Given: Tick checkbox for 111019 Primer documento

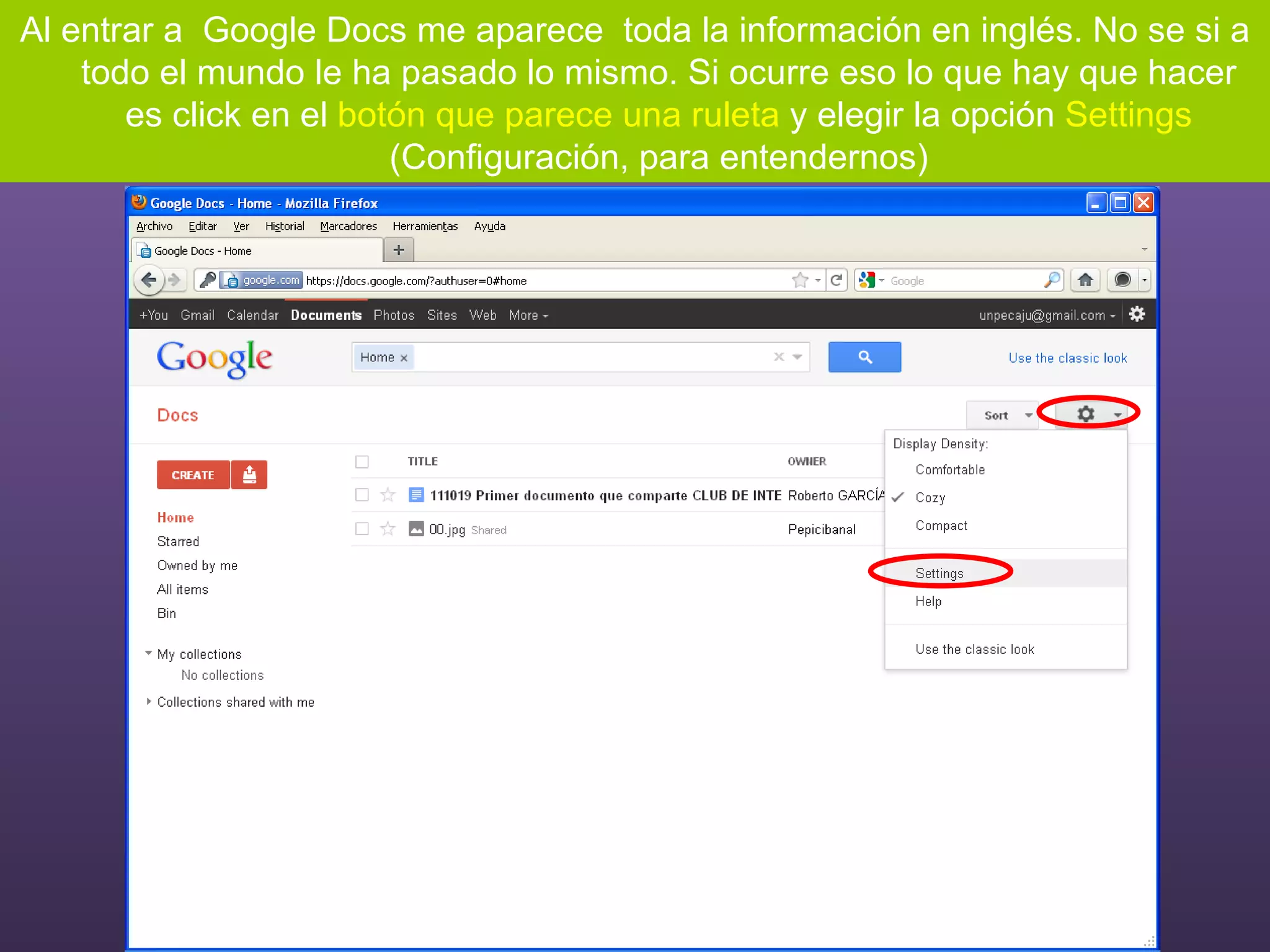Looking at the screenshot, I should coord(362,495).
